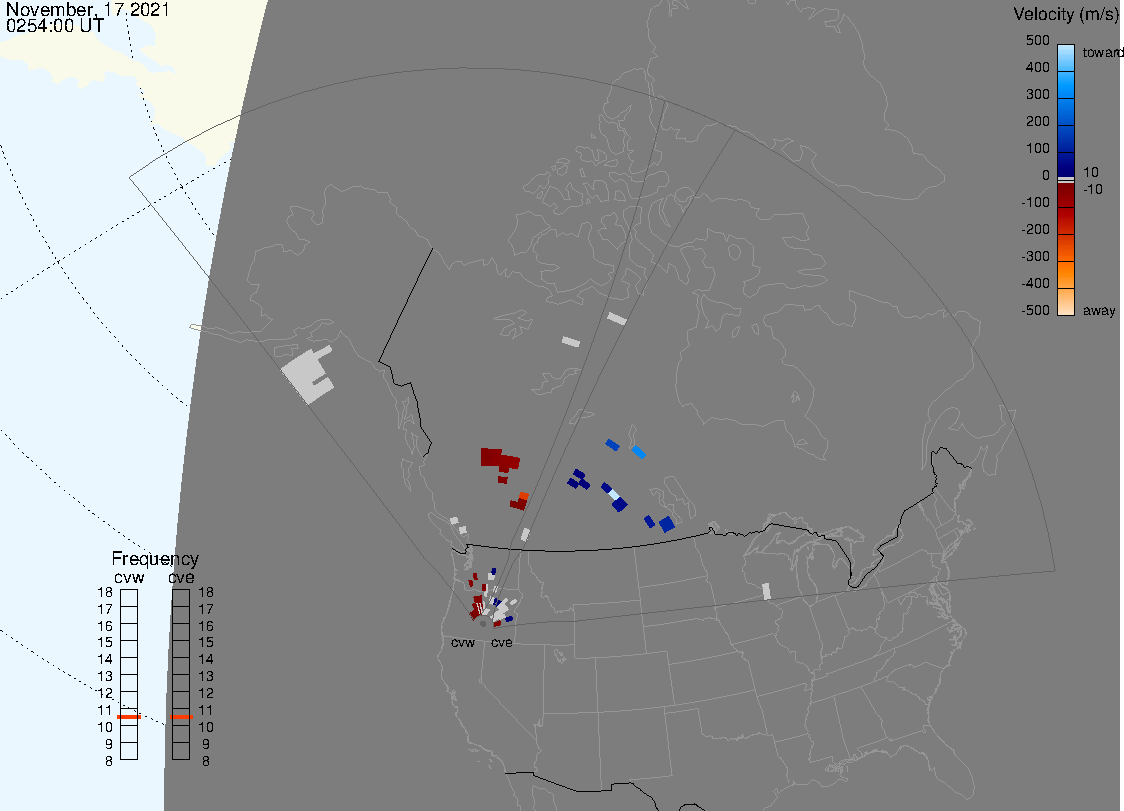Viewport: 1124px width, 811px height.
Task: Click the grey radar station dot above cvw label
Action: (483, 623)
